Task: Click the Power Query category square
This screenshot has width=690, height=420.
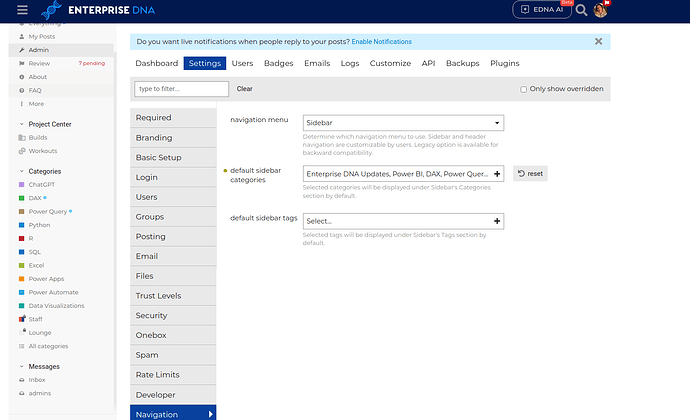Action: (x=22, y=211)
